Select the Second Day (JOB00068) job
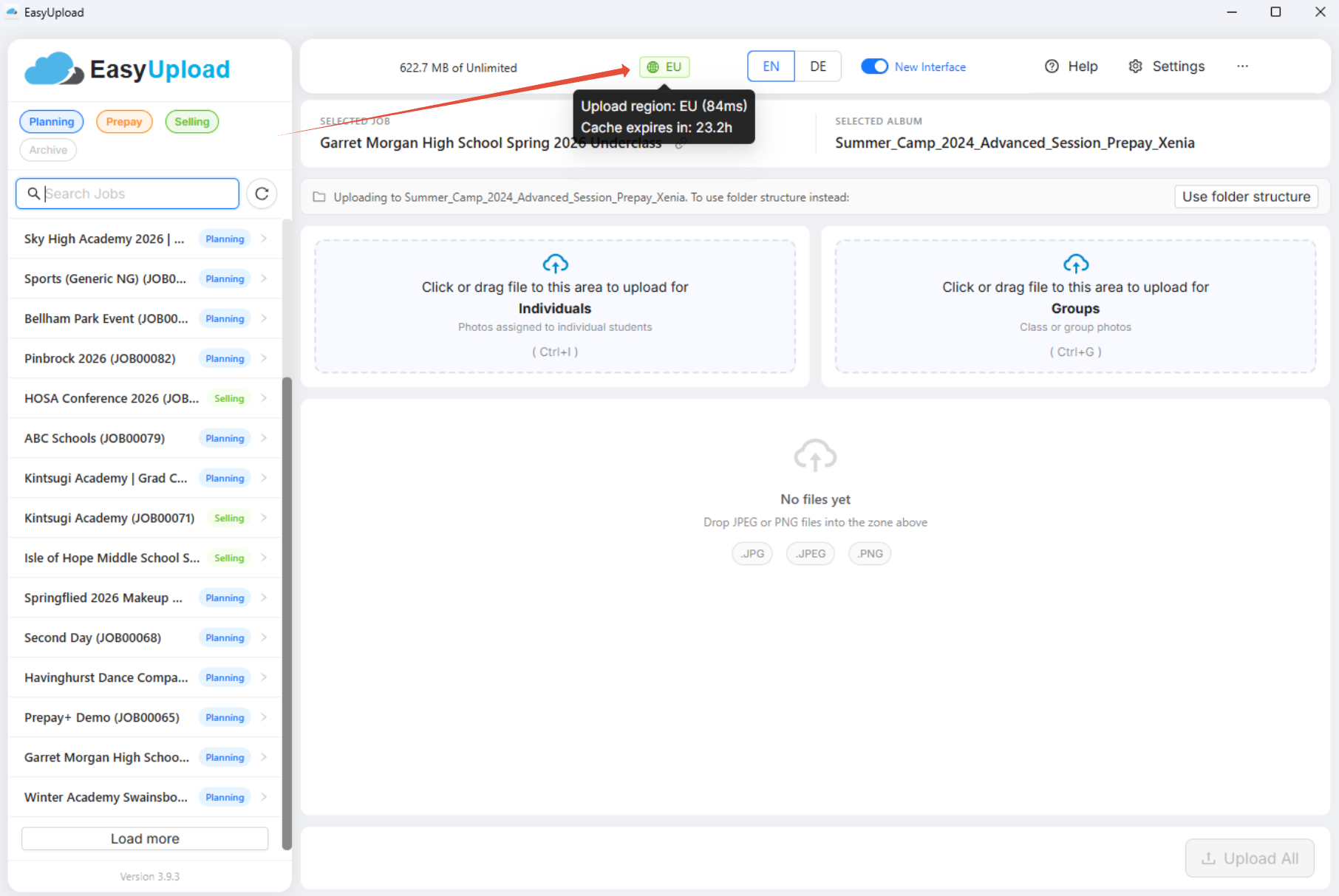Viewport: 1339px width, 896px height. click(x=145, y=637)
